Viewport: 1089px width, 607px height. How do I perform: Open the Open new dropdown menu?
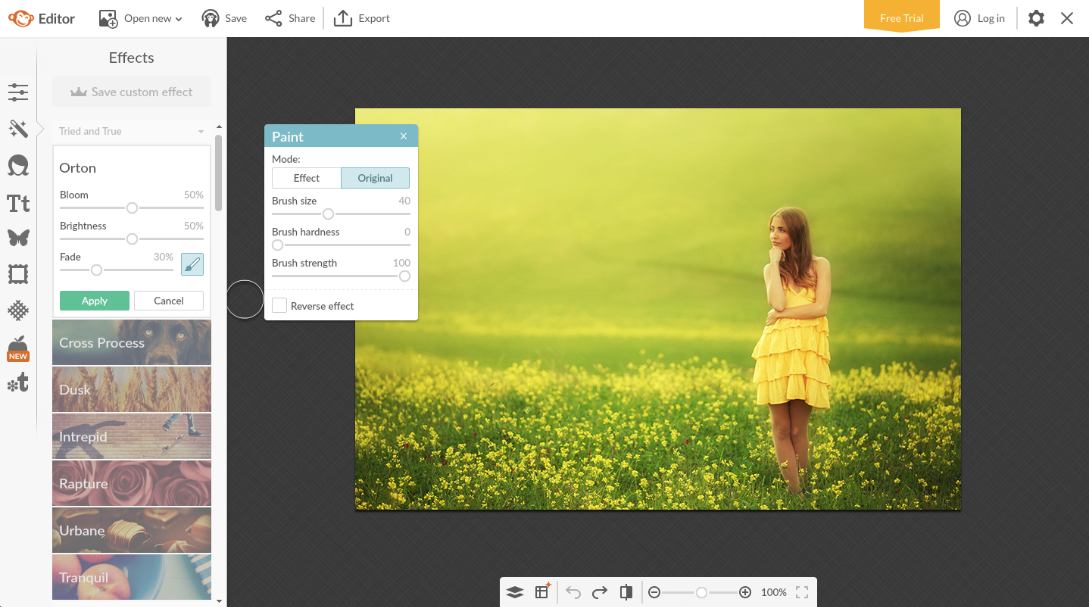point(140,17)
